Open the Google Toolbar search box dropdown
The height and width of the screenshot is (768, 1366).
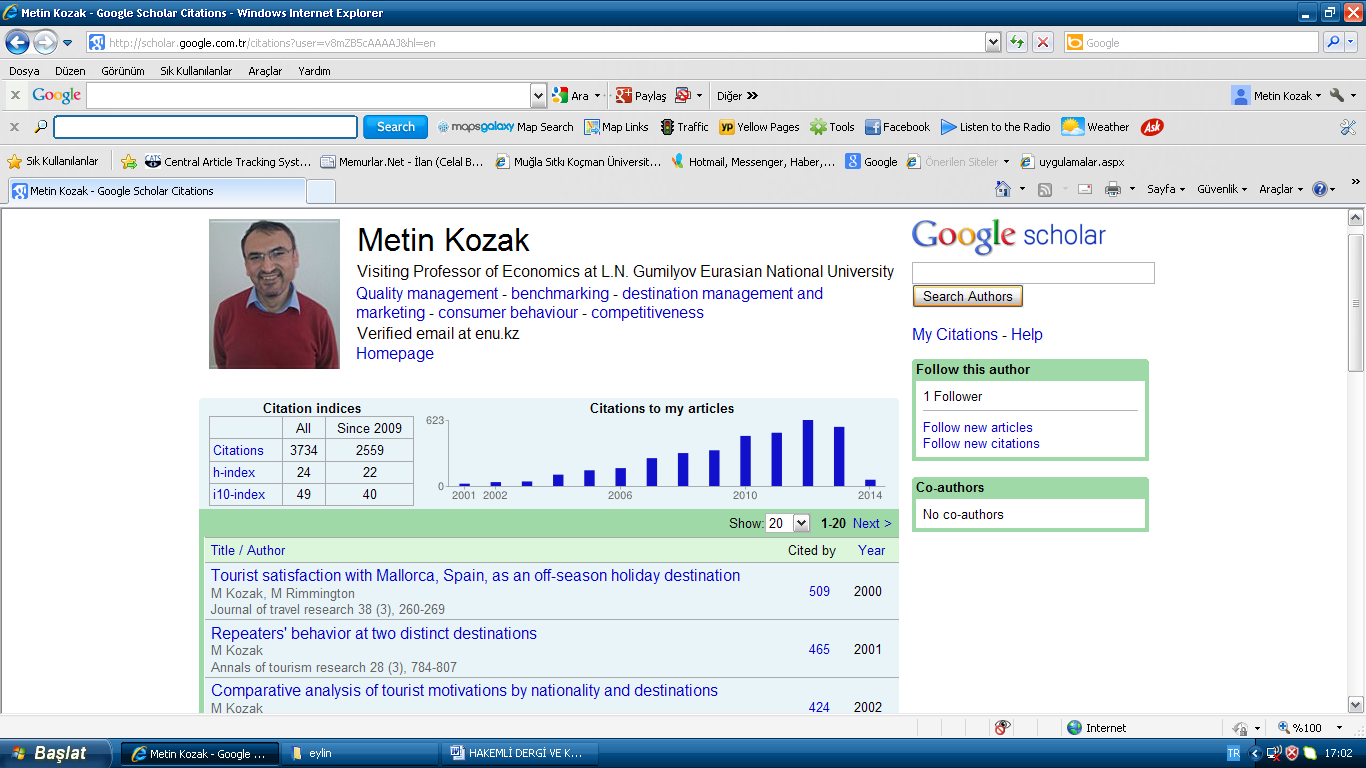coord(538,96)
